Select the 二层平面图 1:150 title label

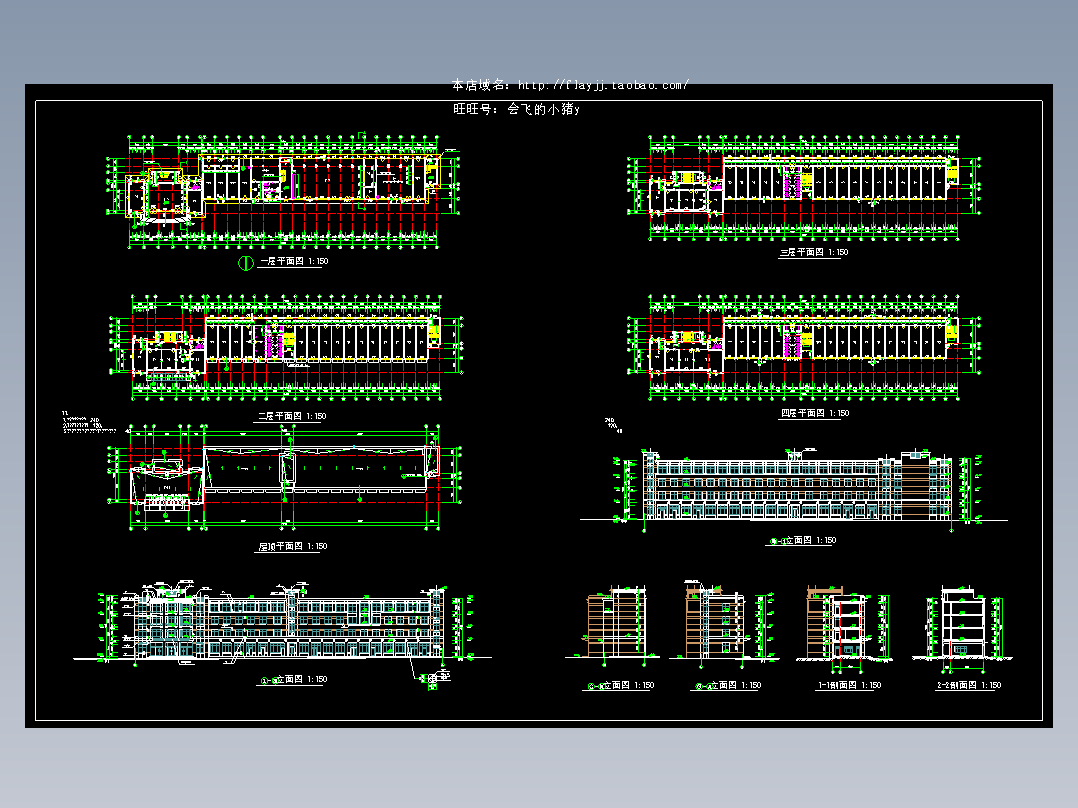292,416
